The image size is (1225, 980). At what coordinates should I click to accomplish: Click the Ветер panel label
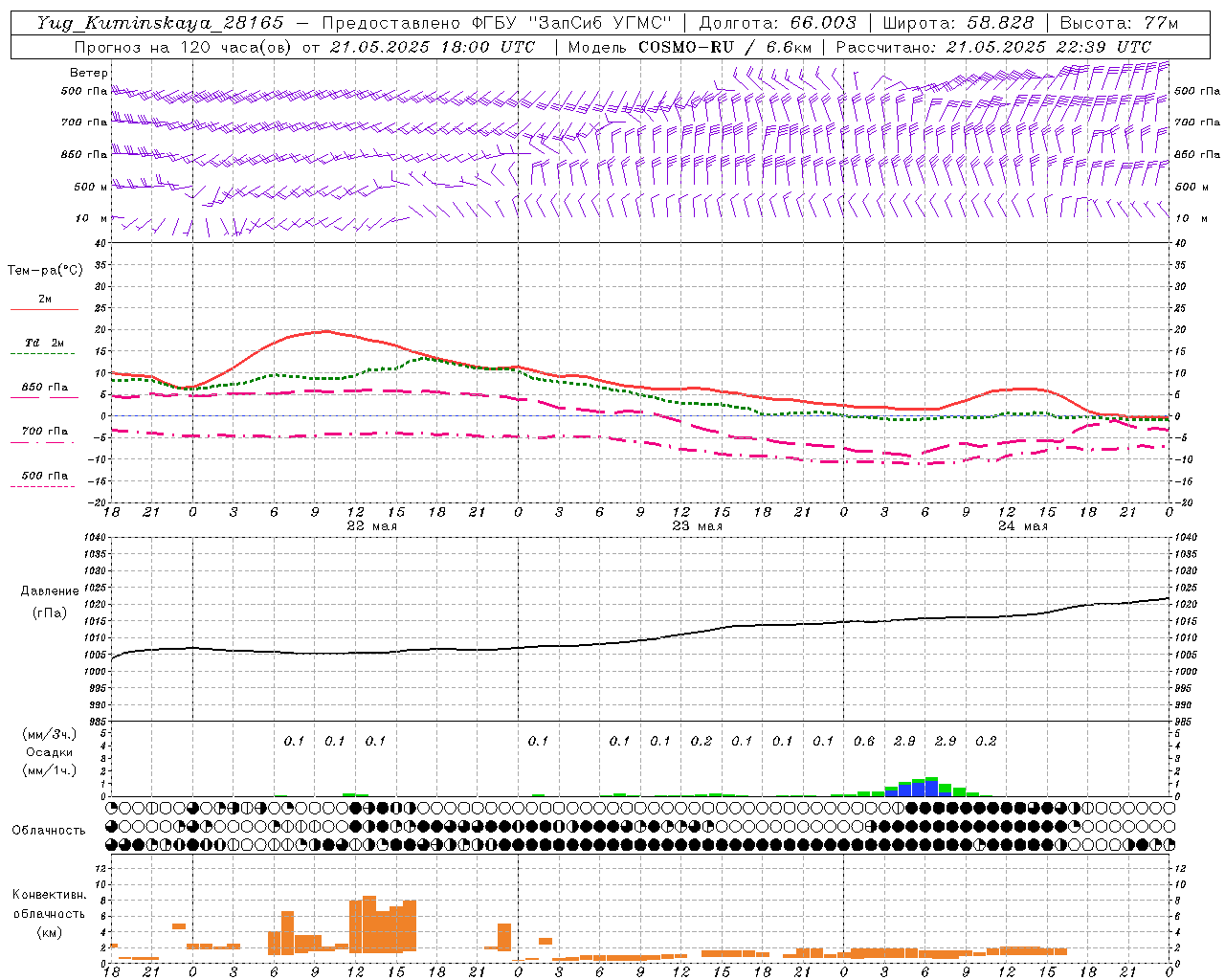click(89, 73)
